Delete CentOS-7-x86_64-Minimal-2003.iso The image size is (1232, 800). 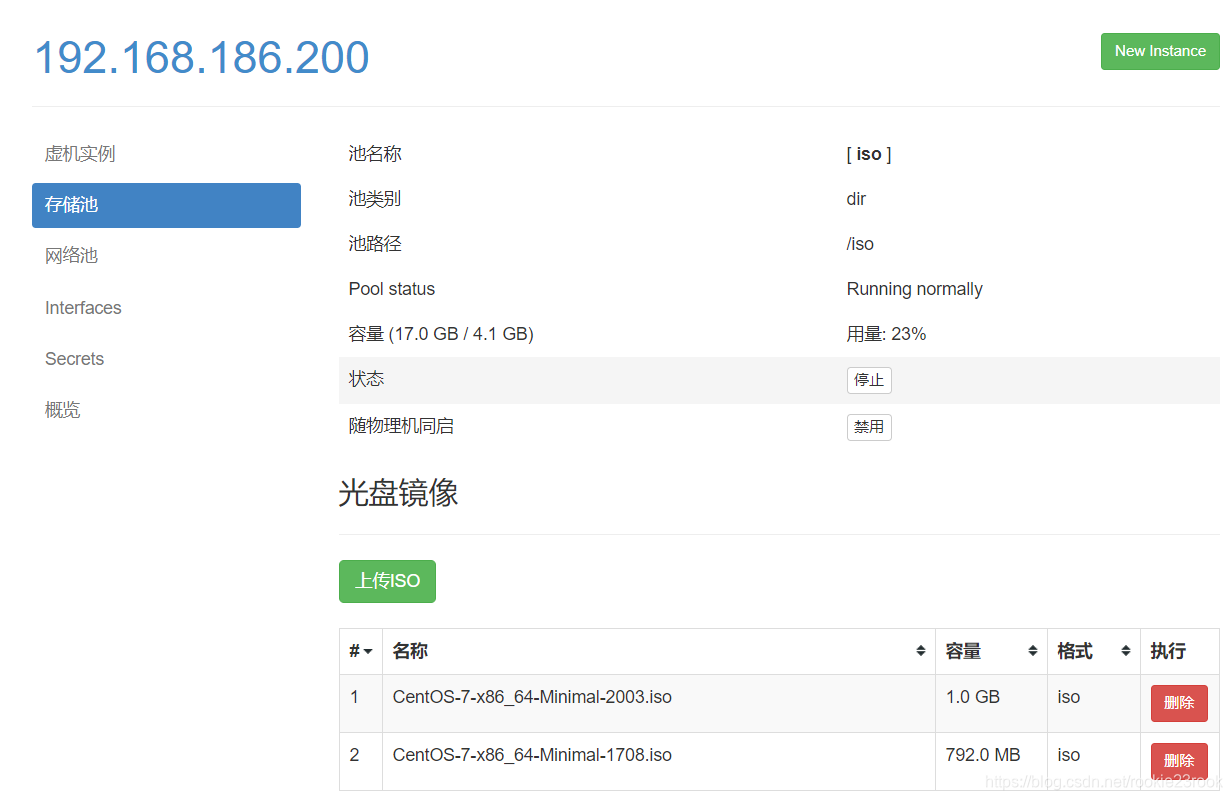1179,703
